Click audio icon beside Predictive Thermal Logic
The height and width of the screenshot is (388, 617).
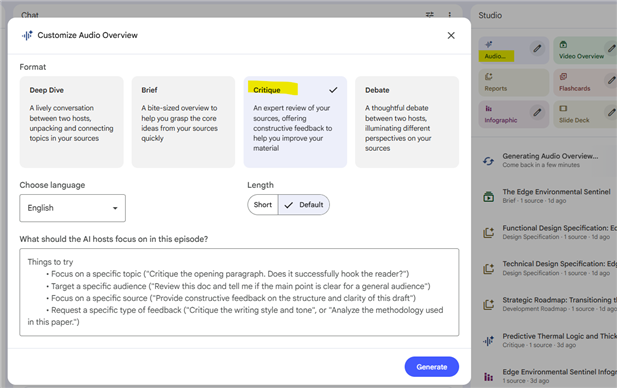pos(488,341)
